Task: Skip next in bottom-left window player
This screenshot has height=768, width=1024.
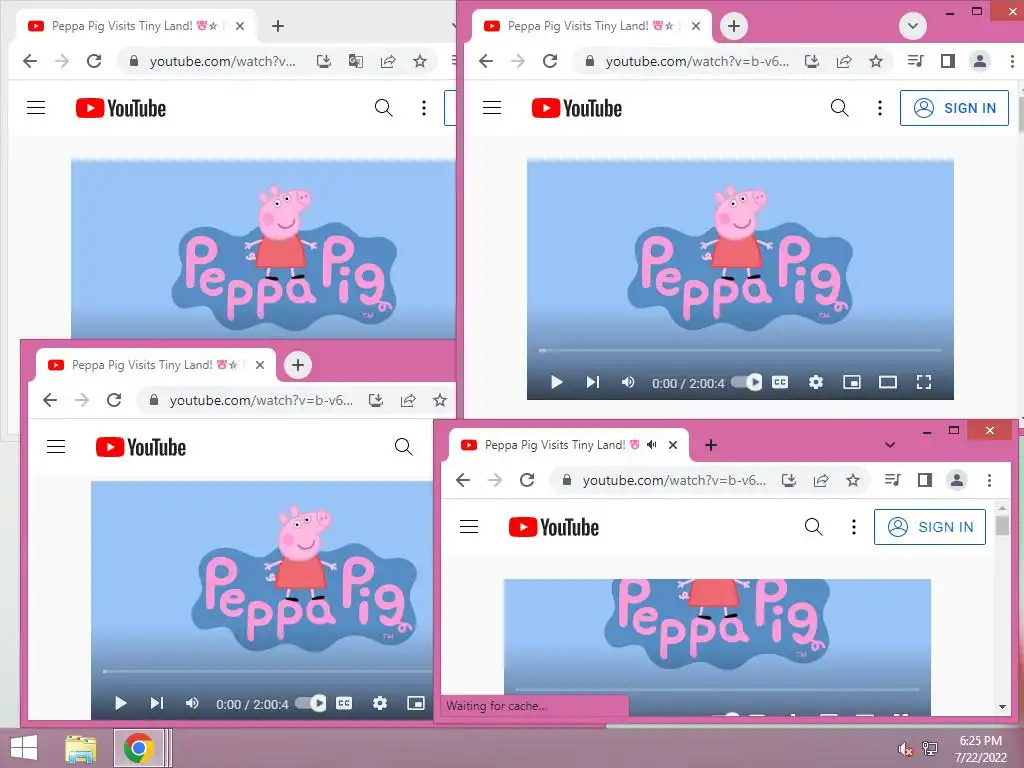Action: (157, 703)
